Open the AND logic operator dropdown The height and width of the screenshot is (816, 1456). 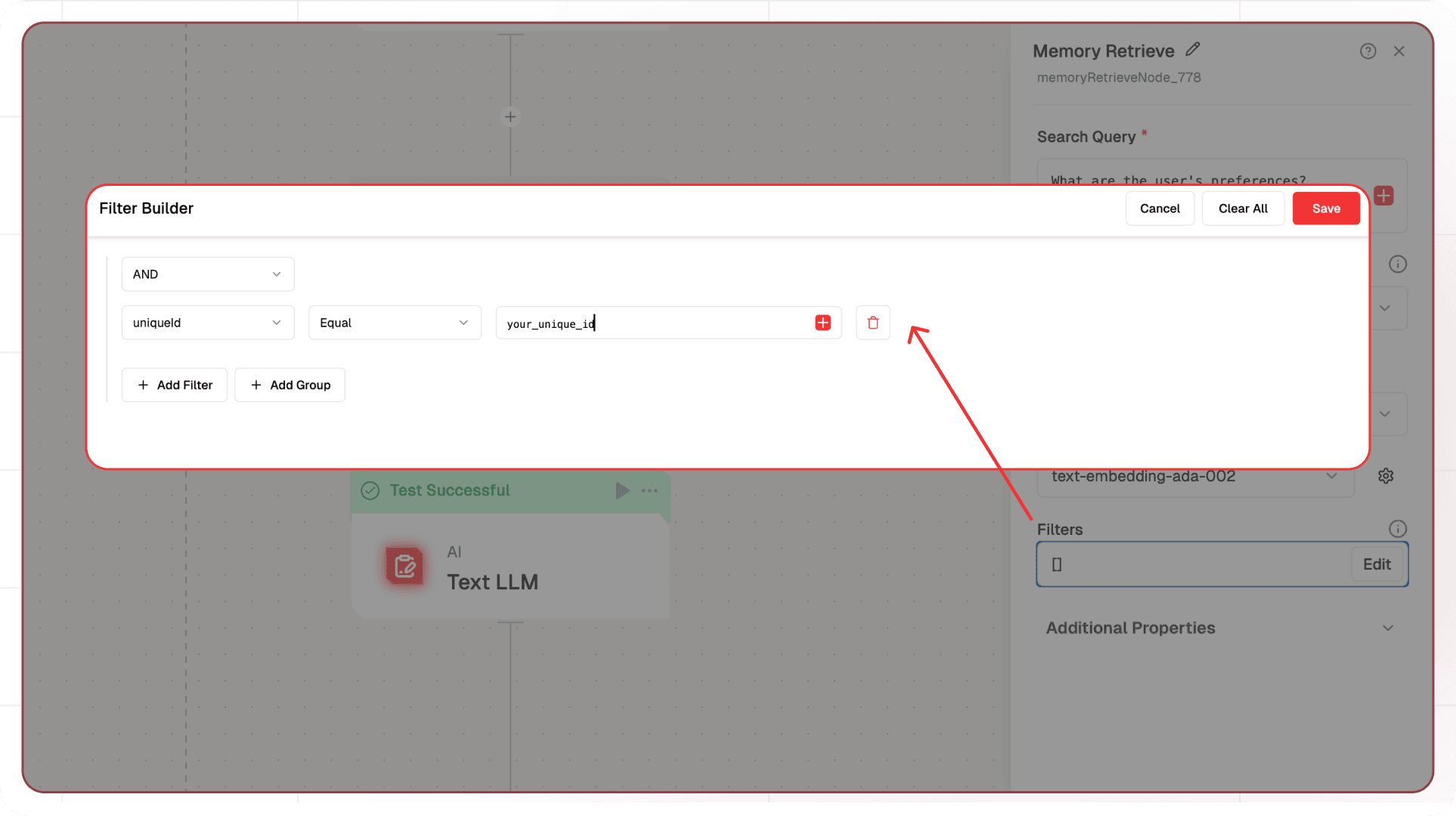[x=207, y=274]
